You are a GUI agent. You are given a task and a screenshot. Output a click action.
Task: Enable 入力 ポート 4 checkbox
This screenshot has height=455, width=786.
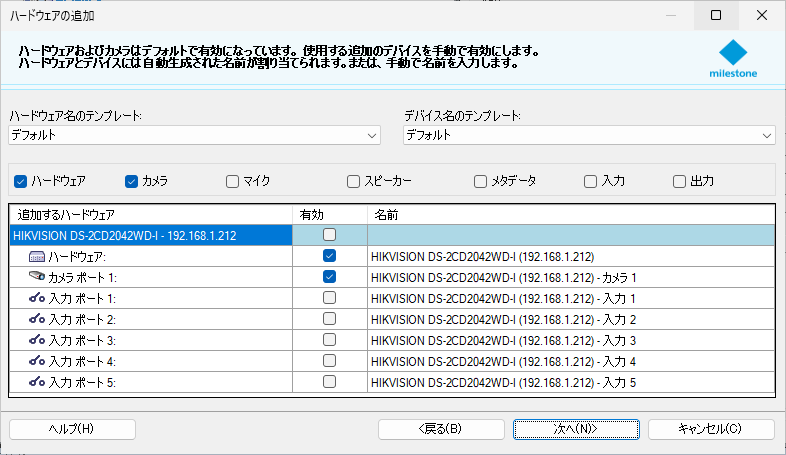pyautogui.click(x=329, y=361)
